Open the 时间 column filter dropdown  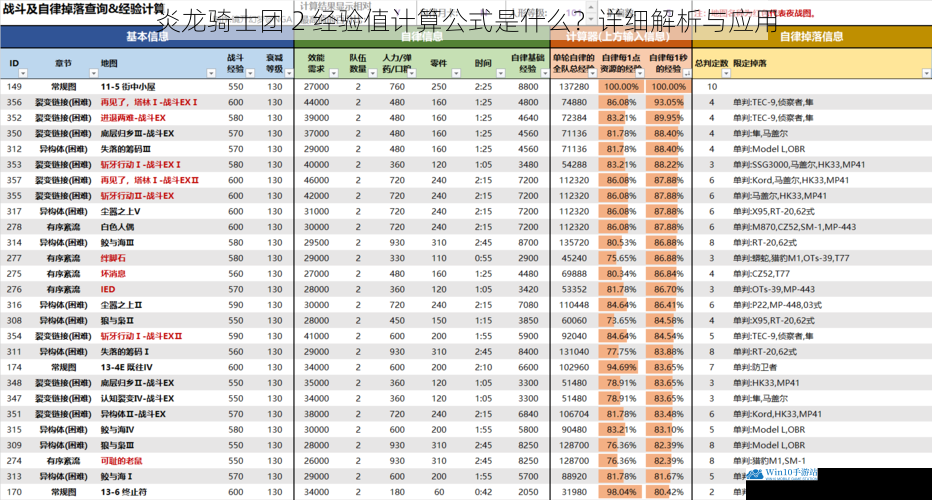pyautogui.click(x=500, y=73)
